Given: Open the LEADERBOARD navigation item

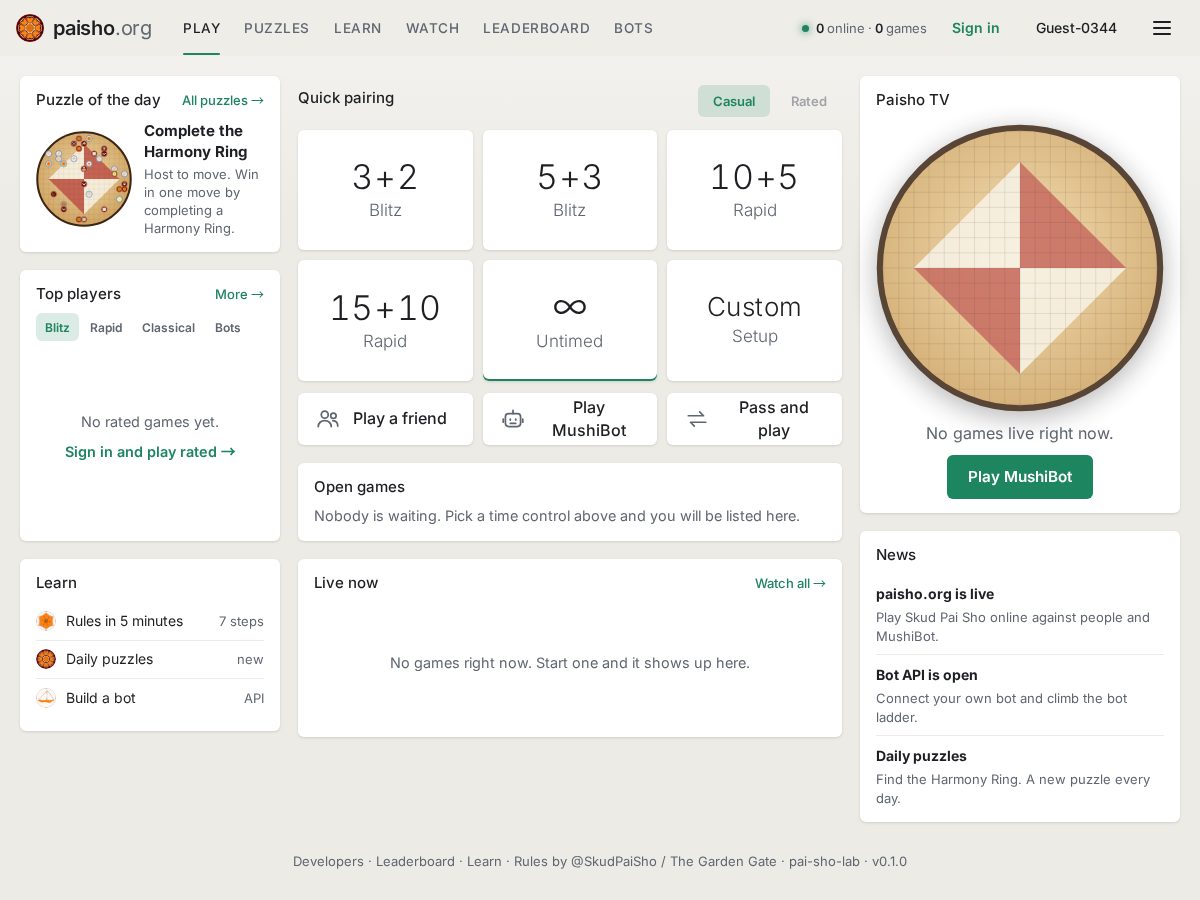Looking at the screenshot, I should click(537, 28).
